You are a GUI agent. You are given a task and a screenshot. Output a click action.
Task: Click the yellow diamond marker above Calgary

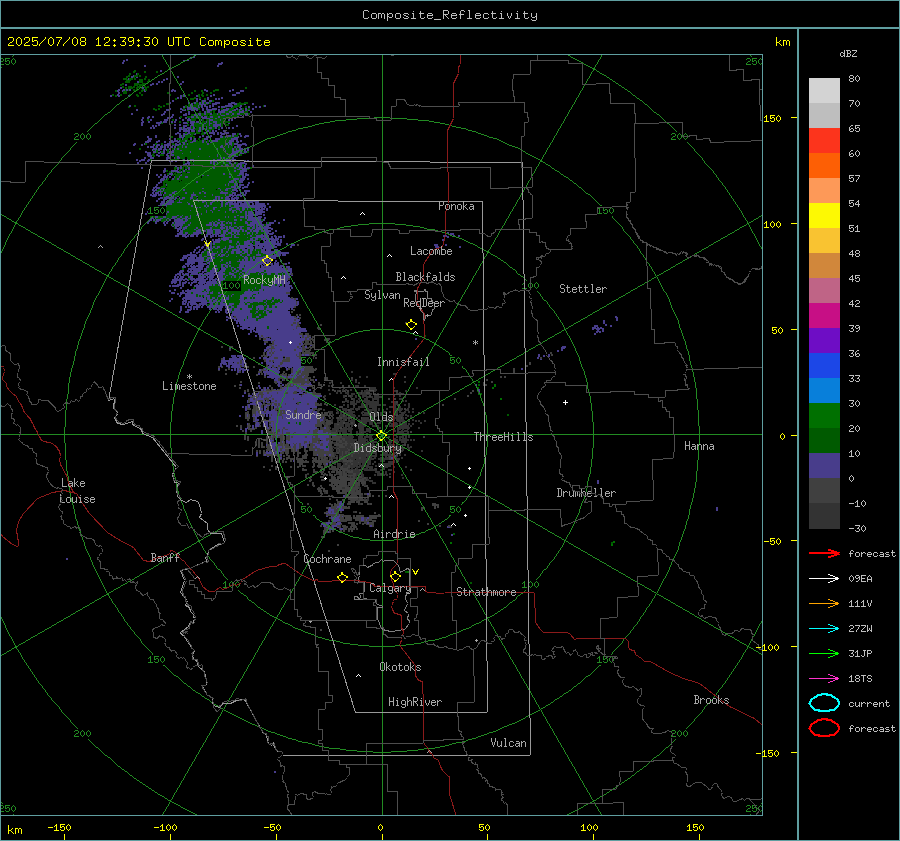click(395, 576)
